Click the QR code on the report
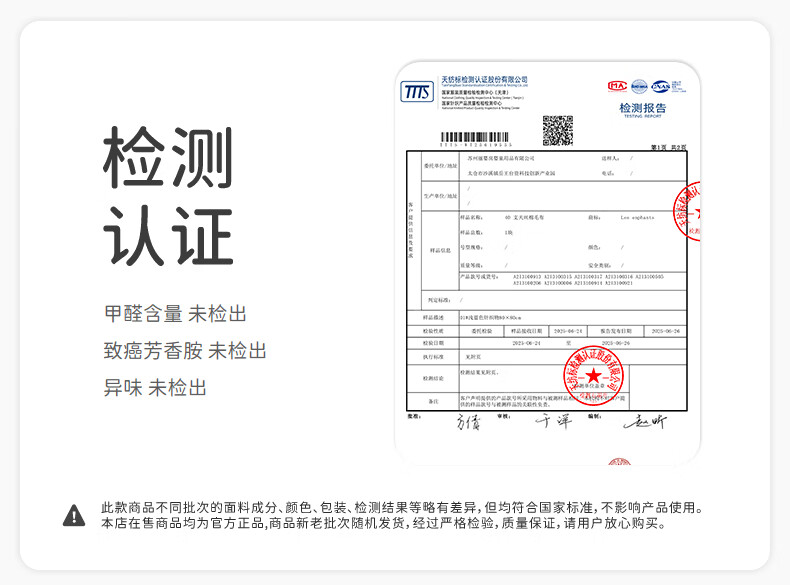Screen dimensions: 790x585 tap(558, 131)
